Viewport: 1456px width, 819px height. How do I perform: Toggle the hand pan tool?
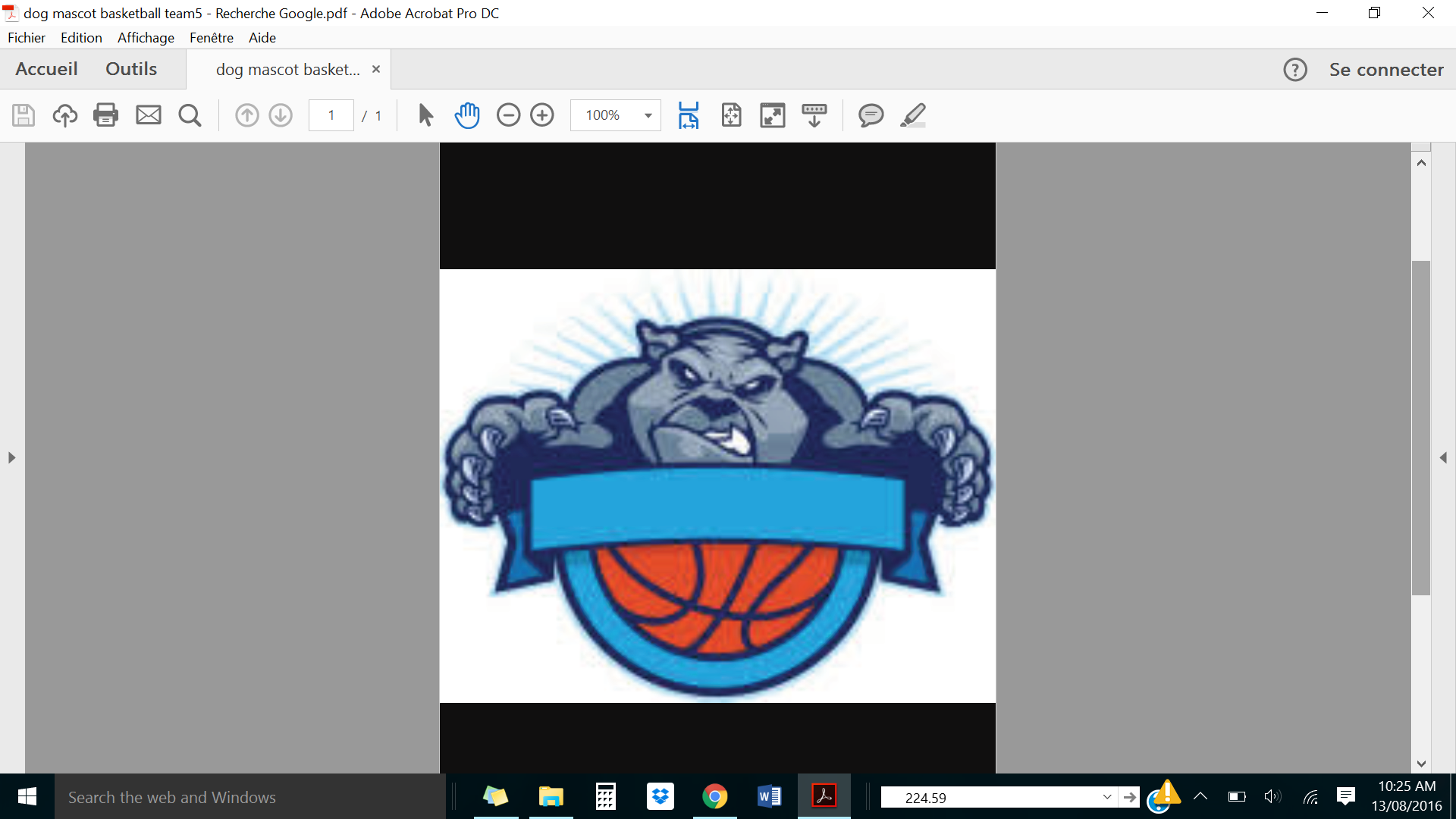point(467,115)
